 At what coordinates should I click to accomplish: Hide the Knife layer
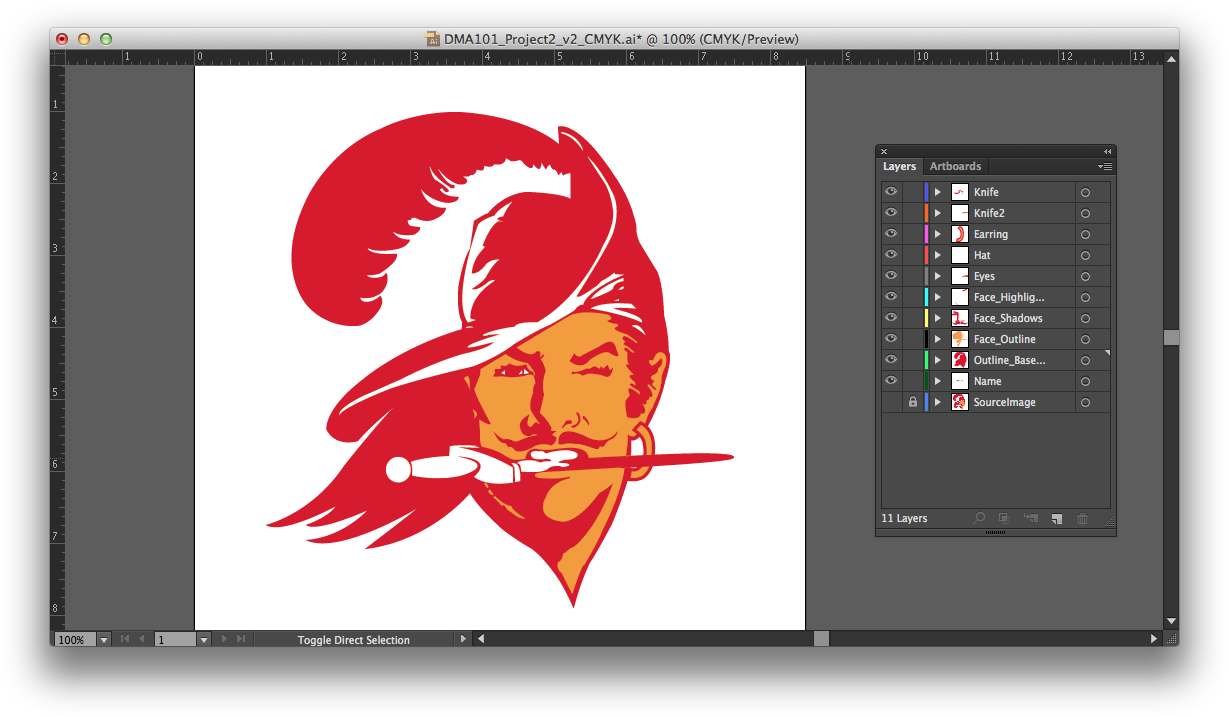point(890,192)
